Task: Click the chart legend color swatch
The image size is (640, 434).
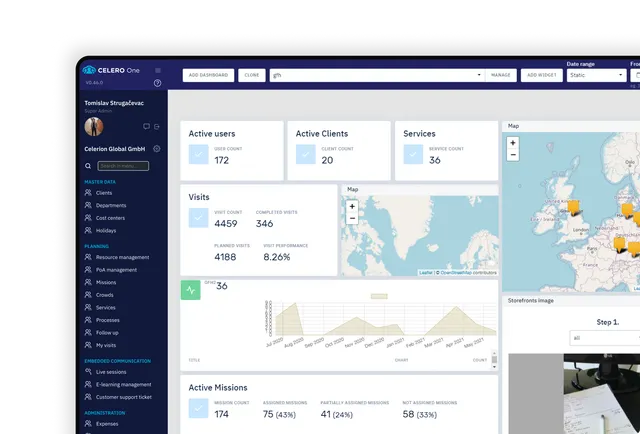Action: tap(379, 296)
